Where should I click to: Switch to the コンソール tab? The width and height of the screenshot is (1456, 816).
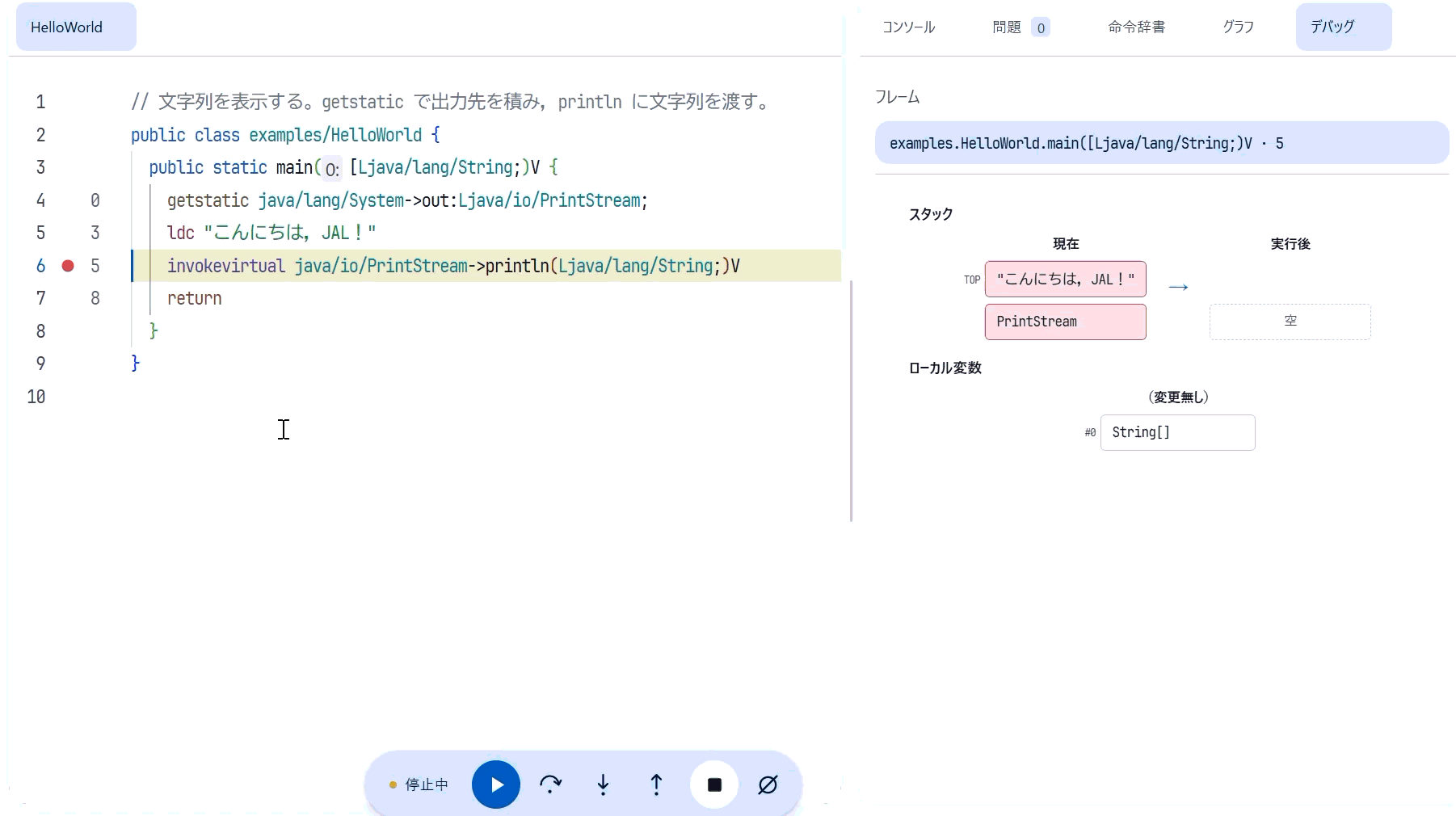tap(908, 27)
